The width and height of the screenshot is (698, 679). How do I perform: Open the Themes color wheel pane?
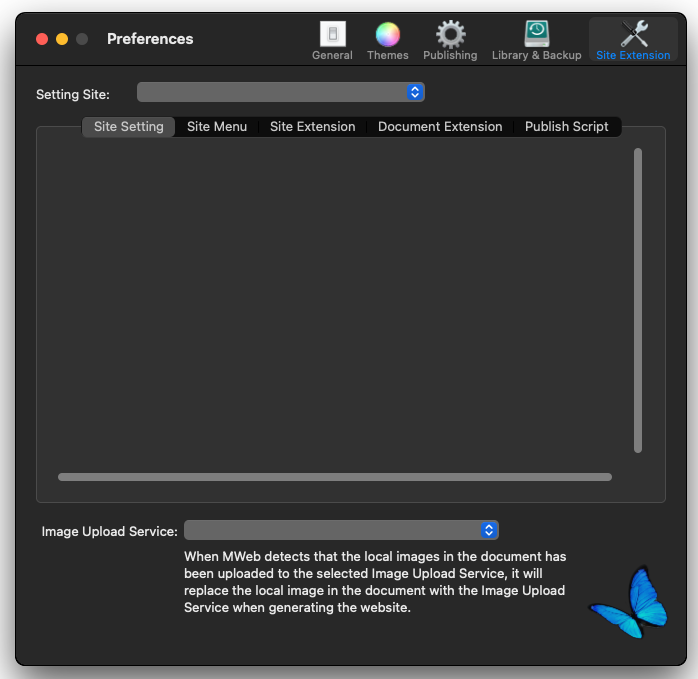(x=387, y=40)
